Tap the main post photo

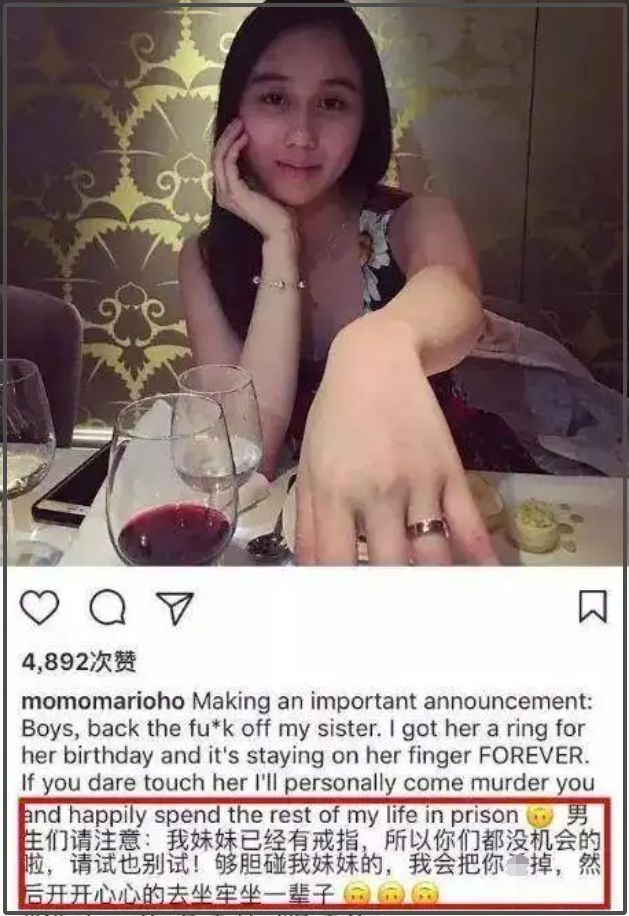click(x=314, y=285)
